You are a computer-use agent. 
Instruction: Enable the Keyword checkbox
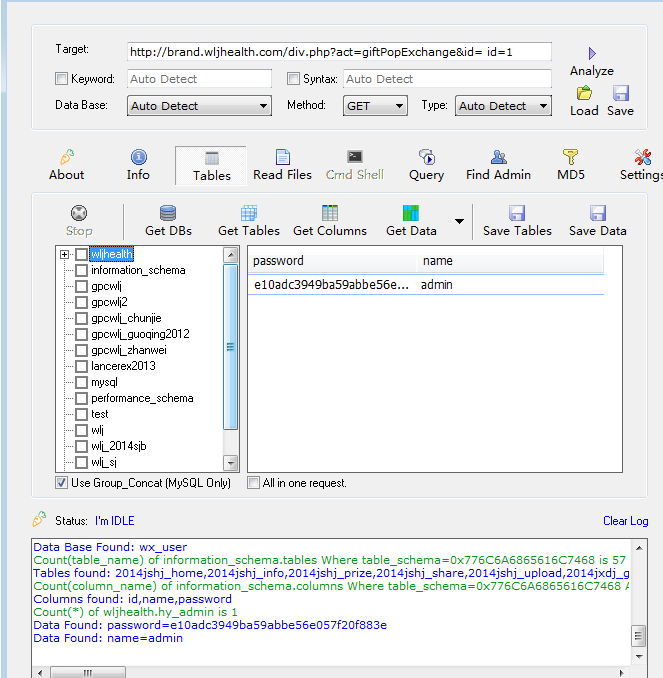click(61, 79)
